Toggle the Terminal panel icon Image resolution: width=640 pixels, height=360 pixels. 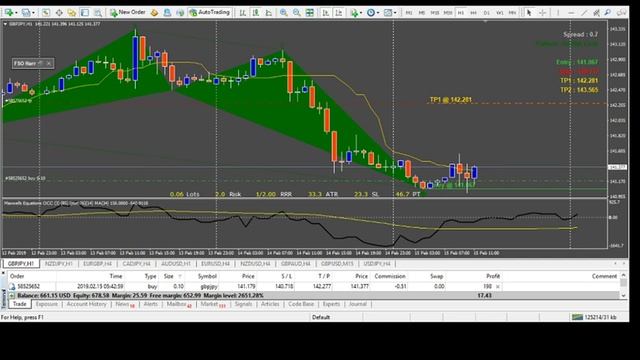(x=85, y=13)
